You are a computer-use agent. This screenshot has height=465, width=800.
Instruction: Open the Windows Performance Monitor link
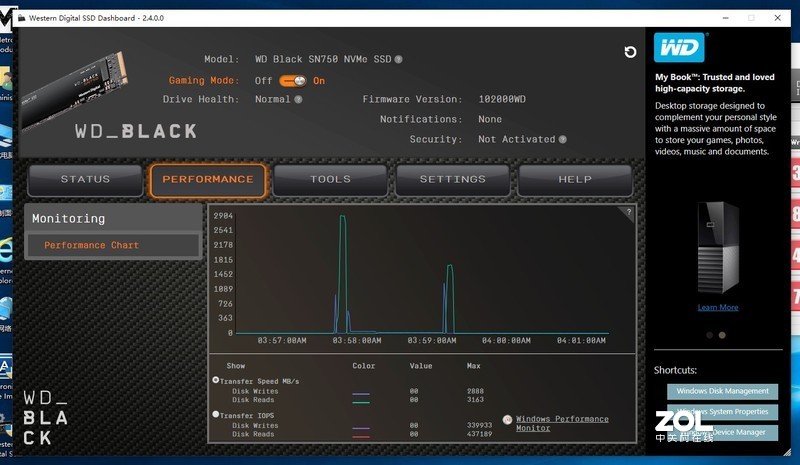tap(561, 423)
